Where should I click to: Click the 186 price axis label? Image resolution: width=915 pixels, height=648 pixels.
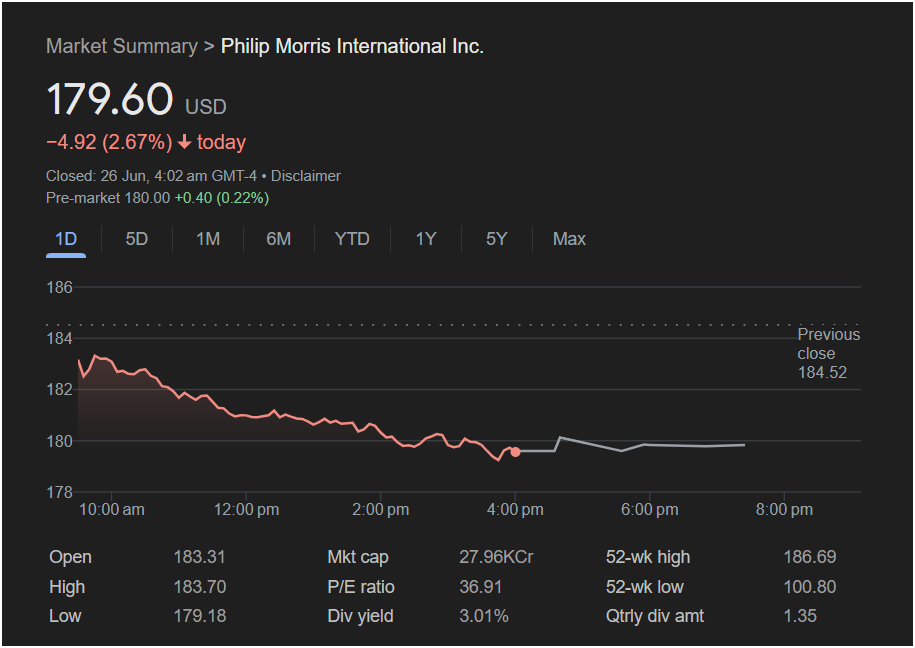[60, 287]
